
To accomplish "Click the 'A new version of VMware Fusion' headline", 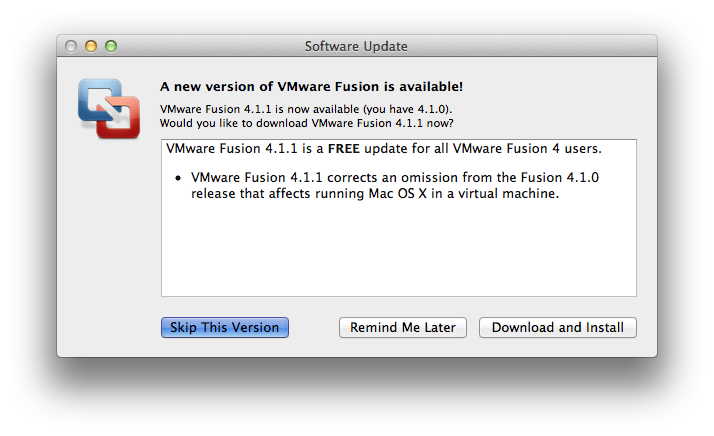I will point(311,86).
